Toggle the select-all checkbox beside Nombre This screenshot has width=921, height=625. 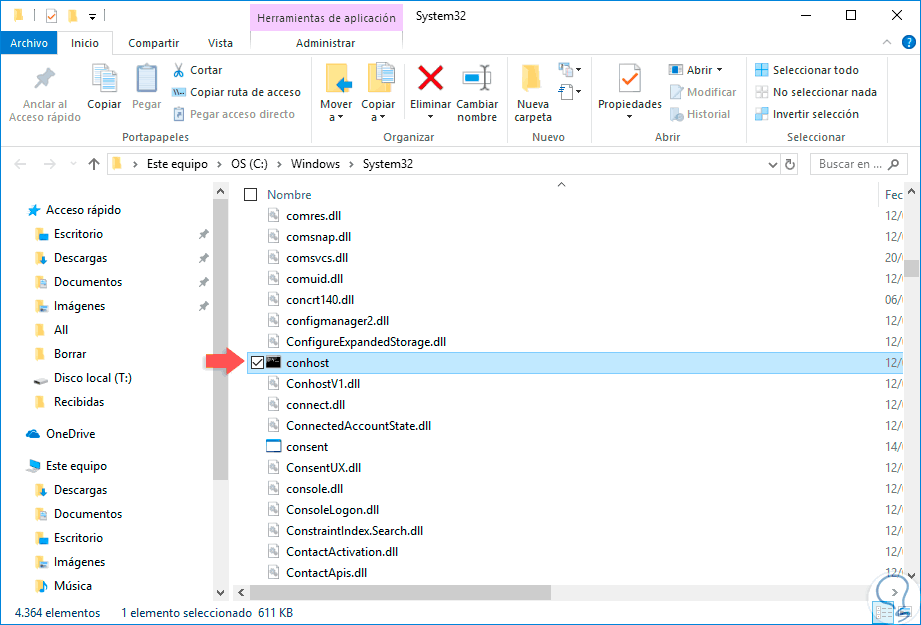pyautogui.click(x=251, y=194)
